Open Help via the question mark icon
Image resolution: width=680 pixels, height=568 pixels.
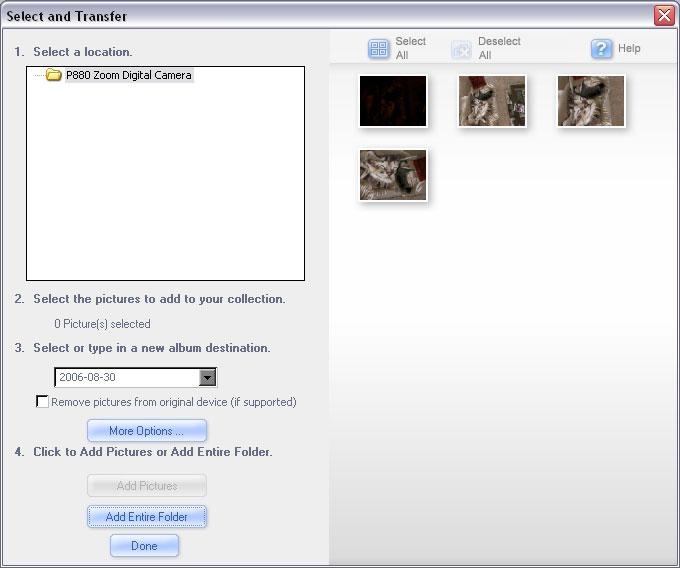(602, 48)
